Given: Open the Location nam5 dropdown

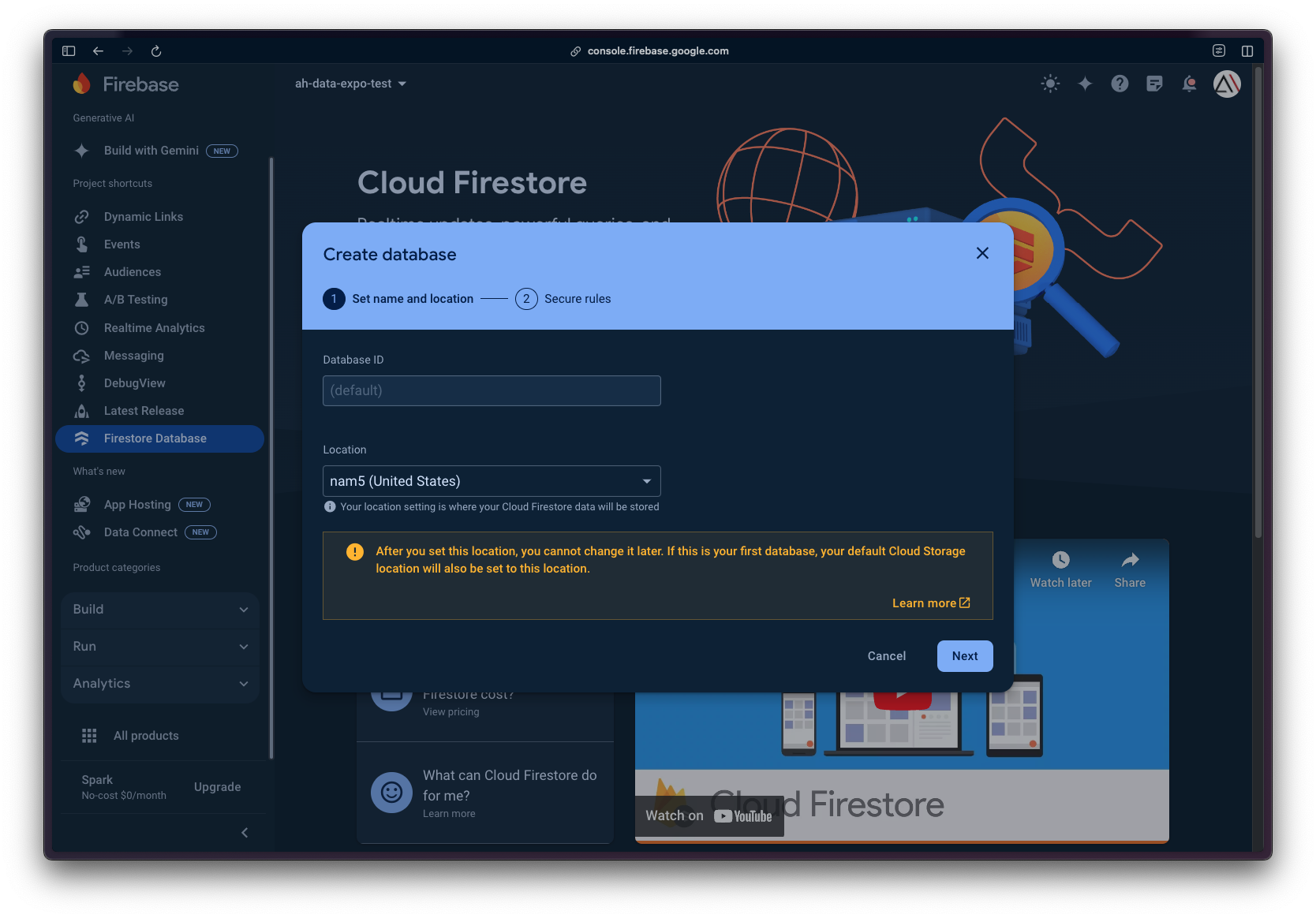Looking at the screenshot, I should (x=492, y=481).
